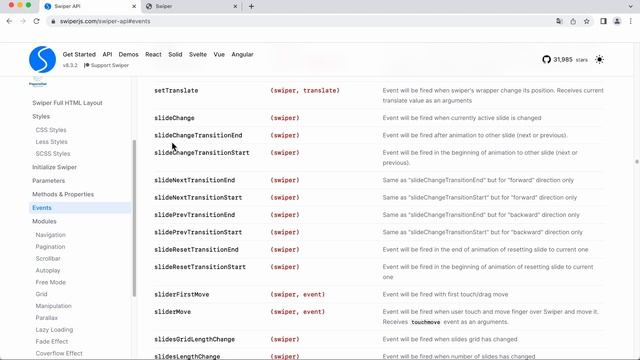Open Styles section in sidebar
640x360 pixels.
(41, 116)
